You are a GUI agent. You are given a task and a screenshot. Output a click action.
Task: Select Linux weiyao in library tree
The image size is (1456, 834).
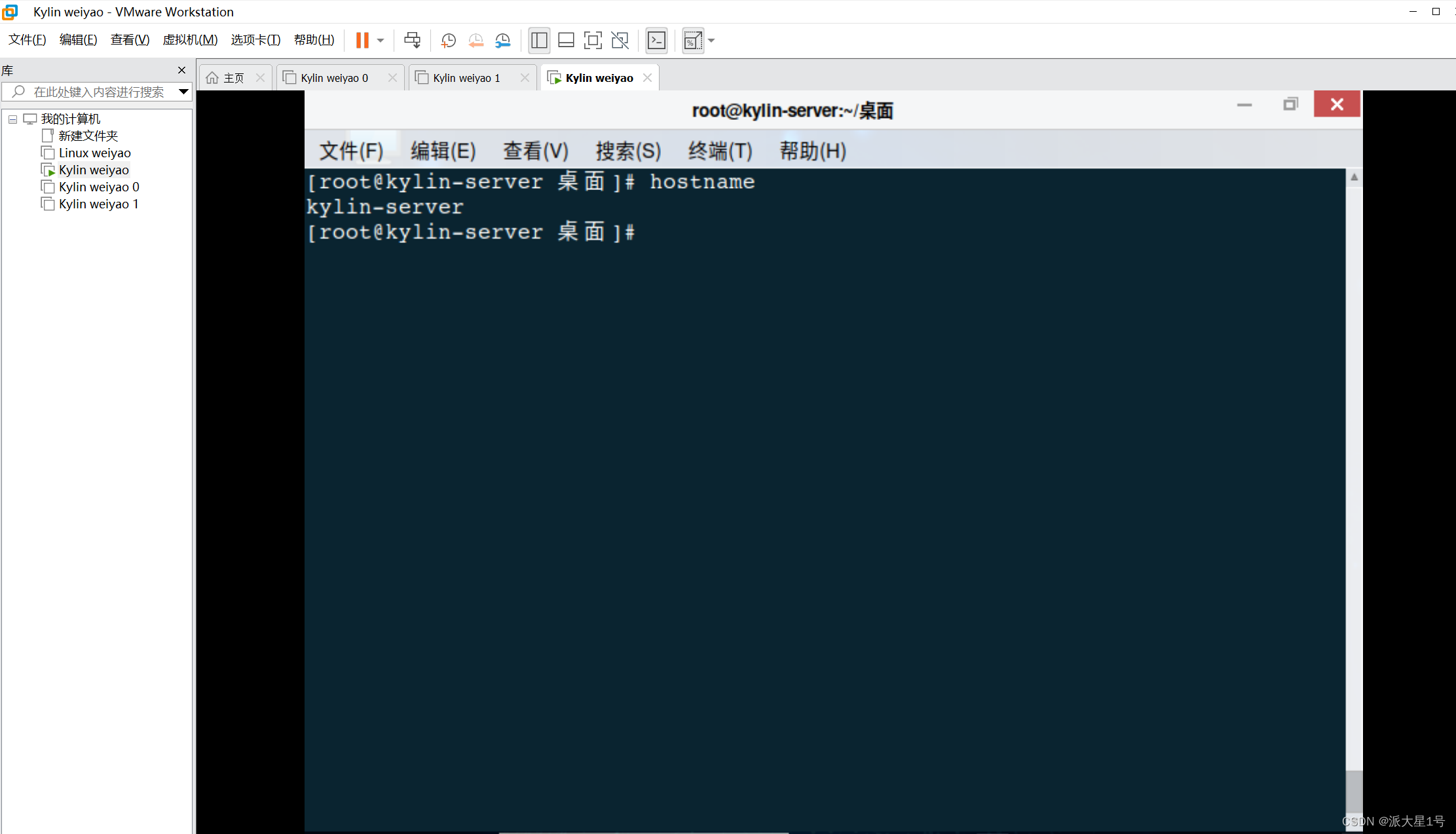click(94, 153)
